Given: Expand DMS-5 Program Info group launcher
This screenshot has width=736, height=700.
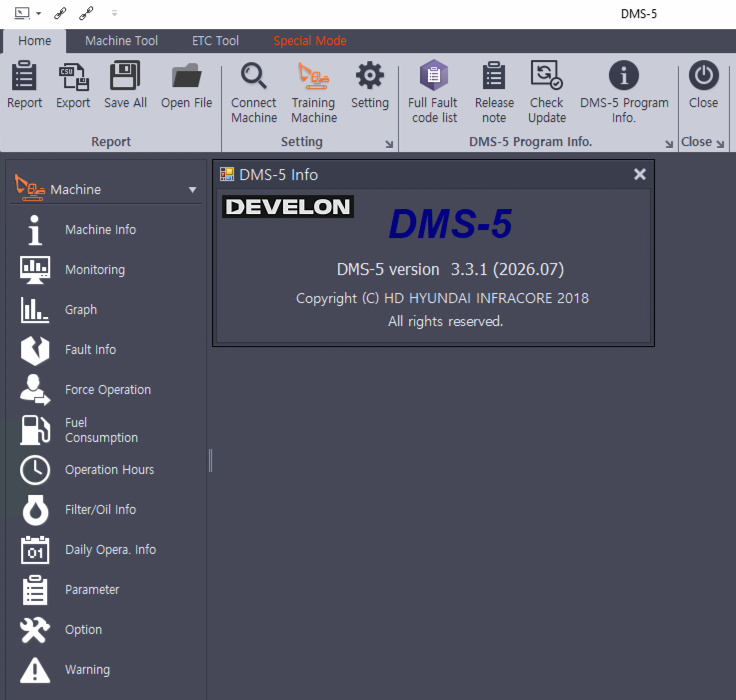Looking at the screenshot, I should coord(669,144).
